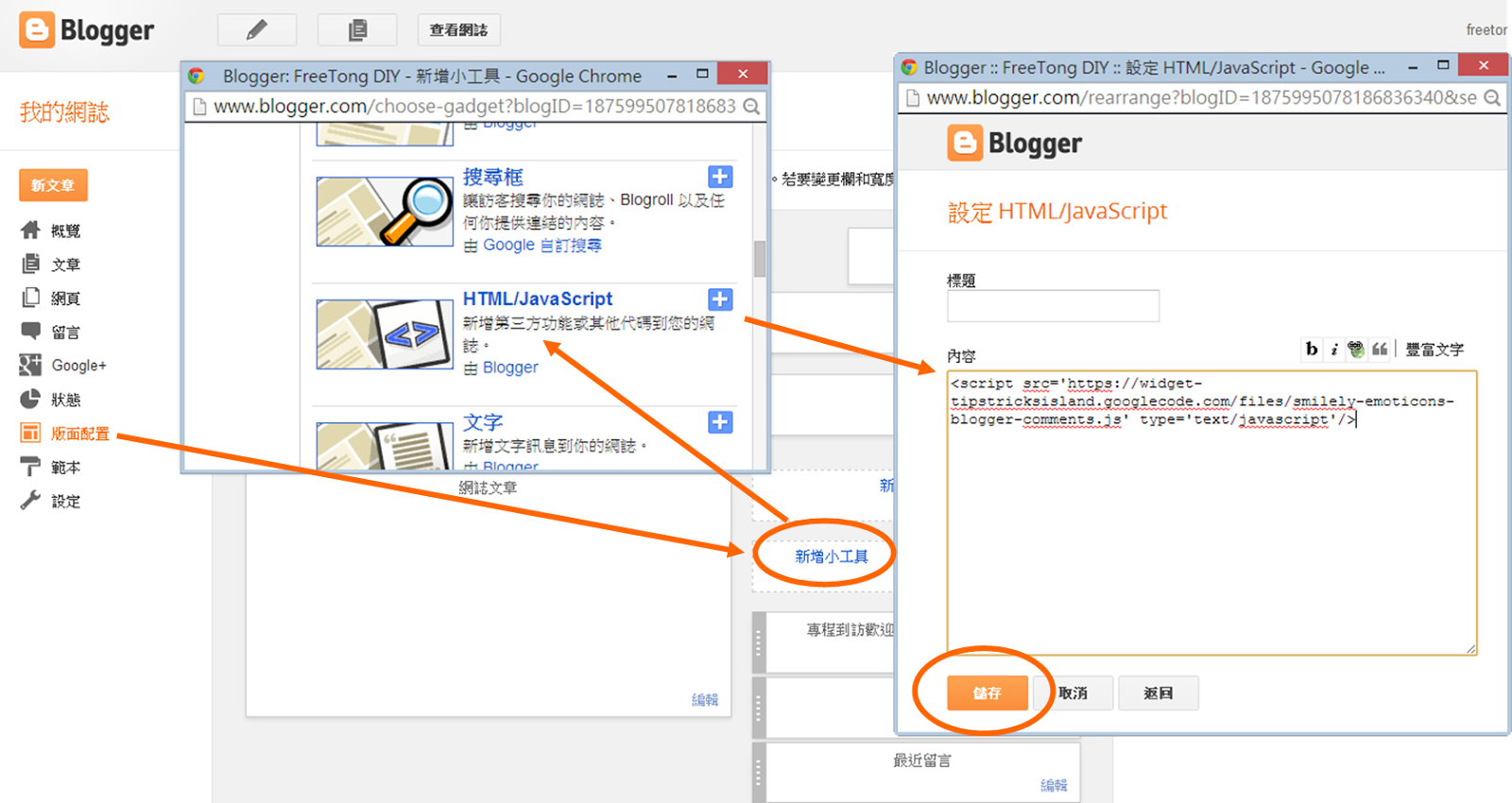
Task: Open the posts list icon in Blogger header
Action: (x=357, y=30)
